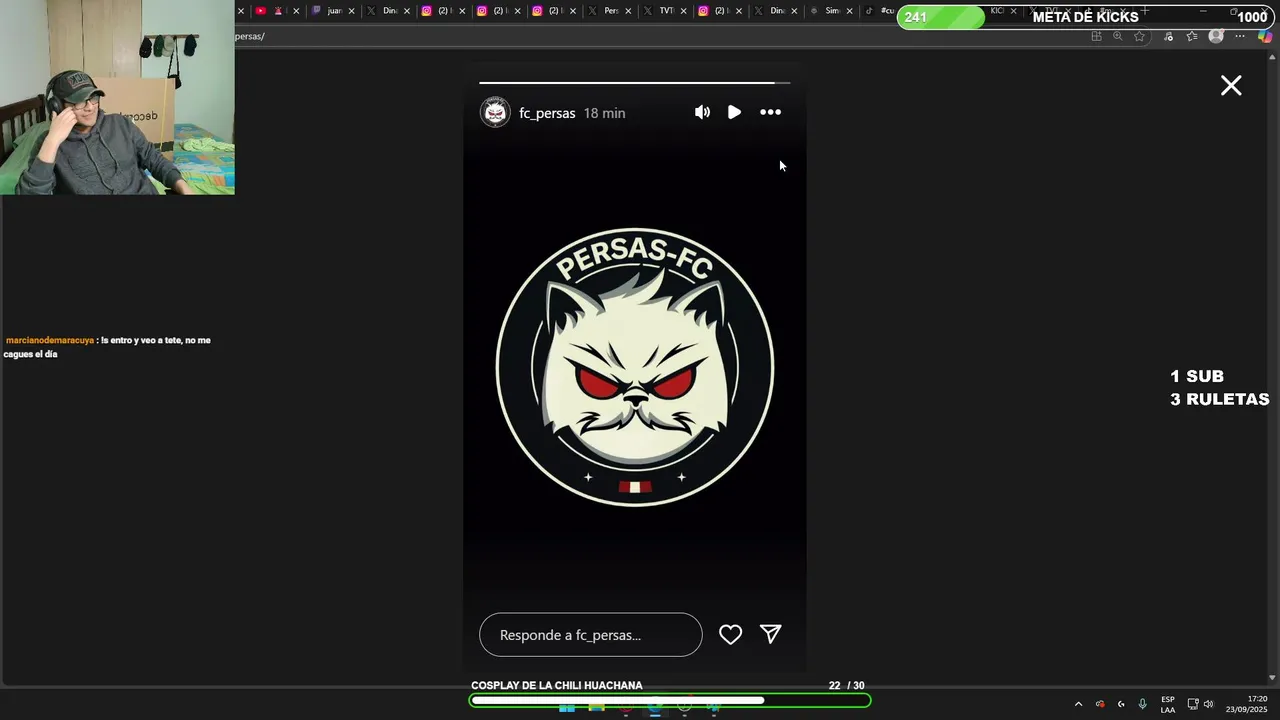Open the Copilot sidebar icon
The image size is (1280, 720).
tap(1265, 36)
